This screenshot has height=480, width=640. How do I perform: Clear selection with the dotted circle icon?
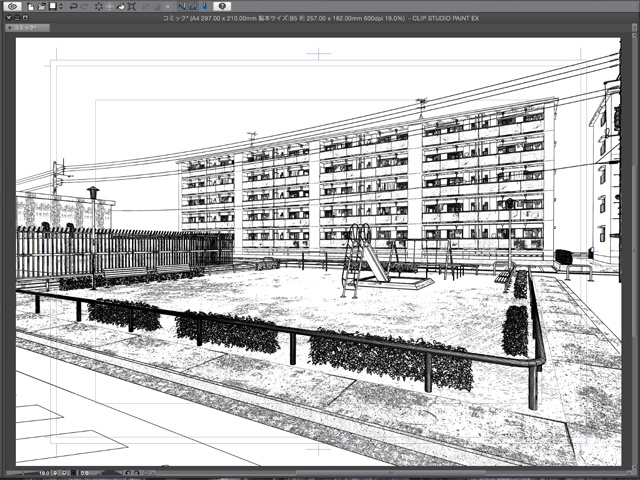[x=99, y=7]
